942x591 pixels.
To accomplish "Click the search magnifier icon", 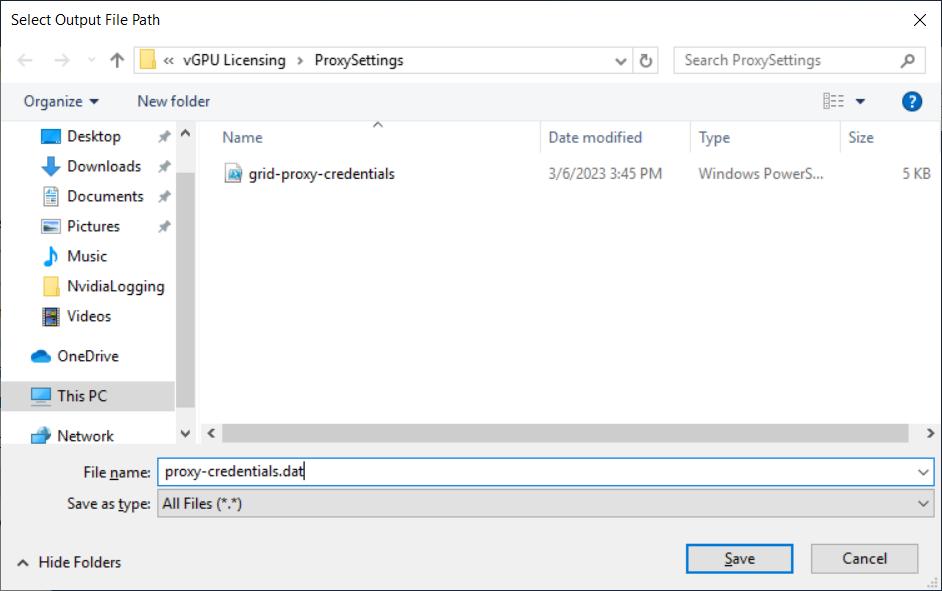I will (x=908, y=61).
